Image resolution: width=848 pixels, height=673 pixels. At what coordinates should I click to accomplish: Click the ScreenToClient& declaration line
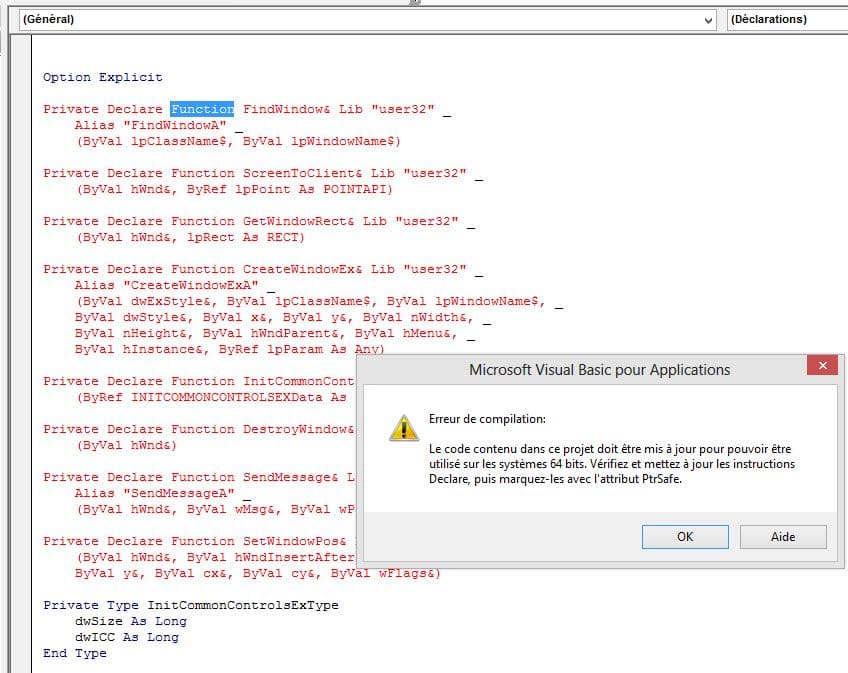[263, 174]
